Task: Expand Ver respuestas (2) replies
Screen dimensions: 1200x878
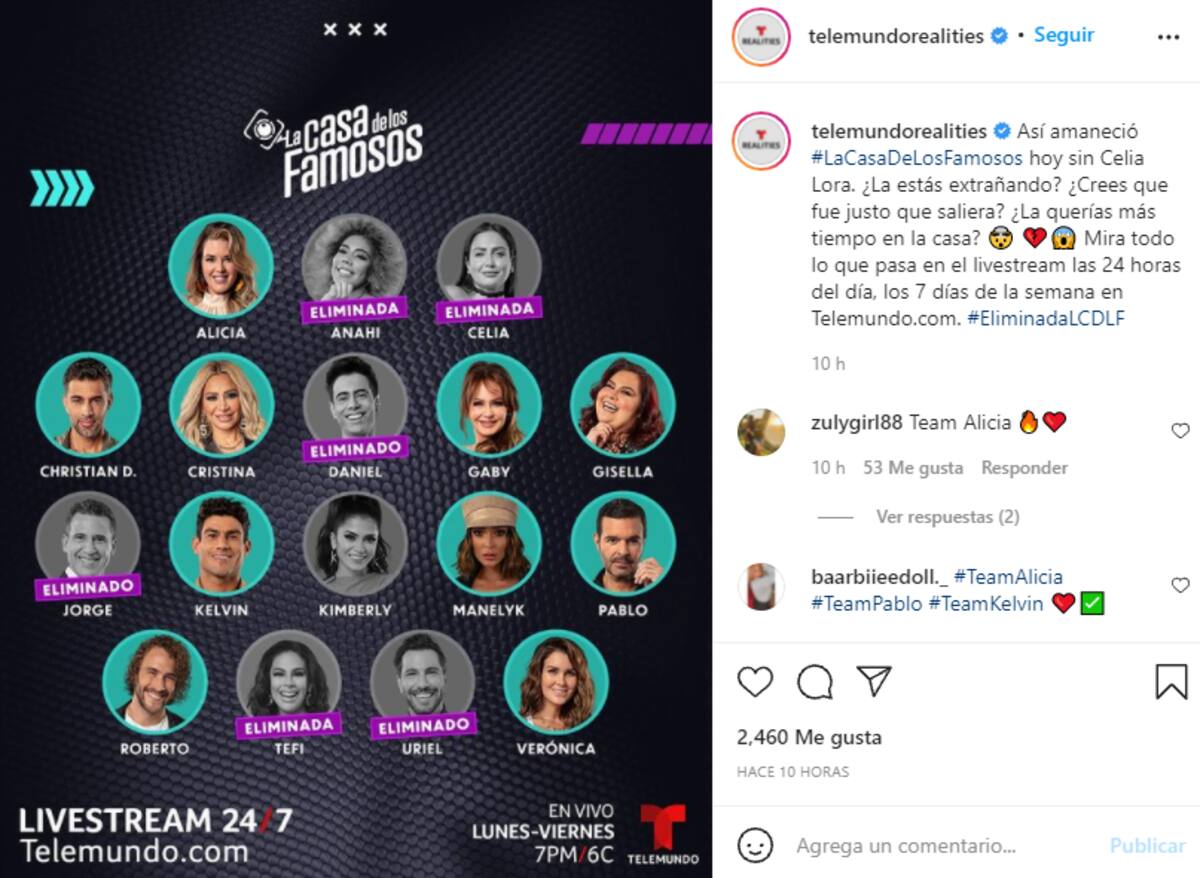Action: (947, 517)
